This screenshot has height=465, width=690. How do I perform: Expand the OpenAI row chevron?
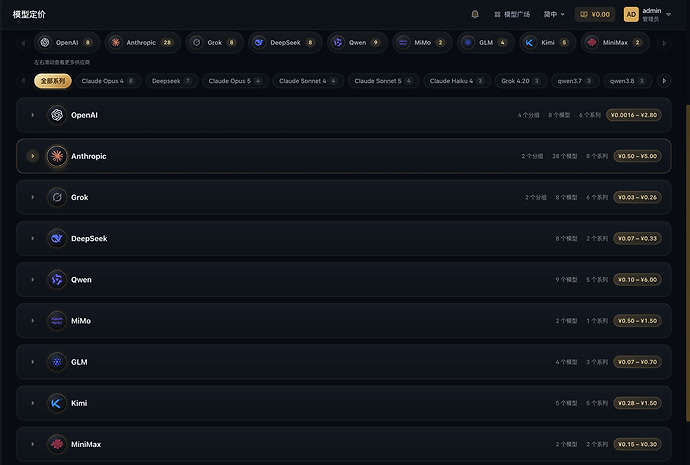tap(33, 115)
